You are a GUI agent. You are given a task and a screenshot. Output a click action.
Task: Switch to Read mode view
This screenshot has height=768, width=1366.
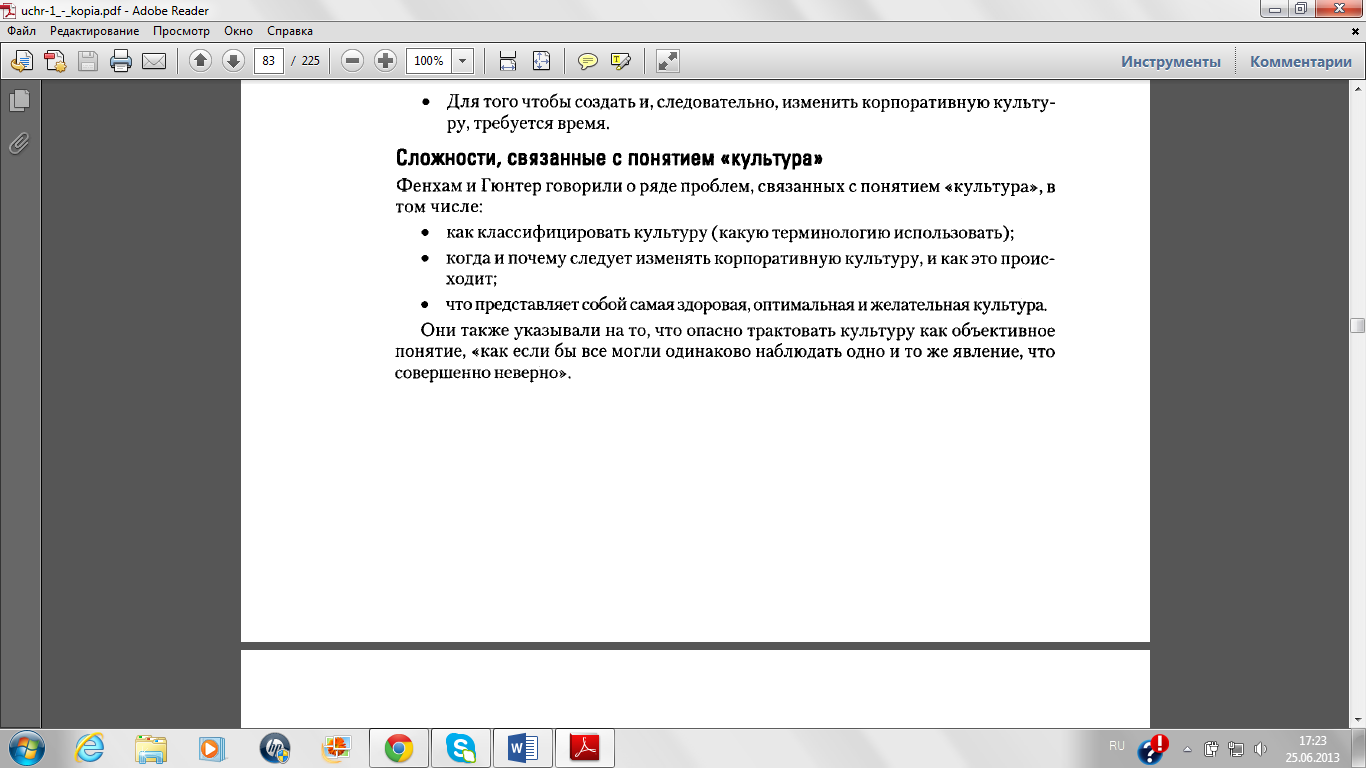668,61
